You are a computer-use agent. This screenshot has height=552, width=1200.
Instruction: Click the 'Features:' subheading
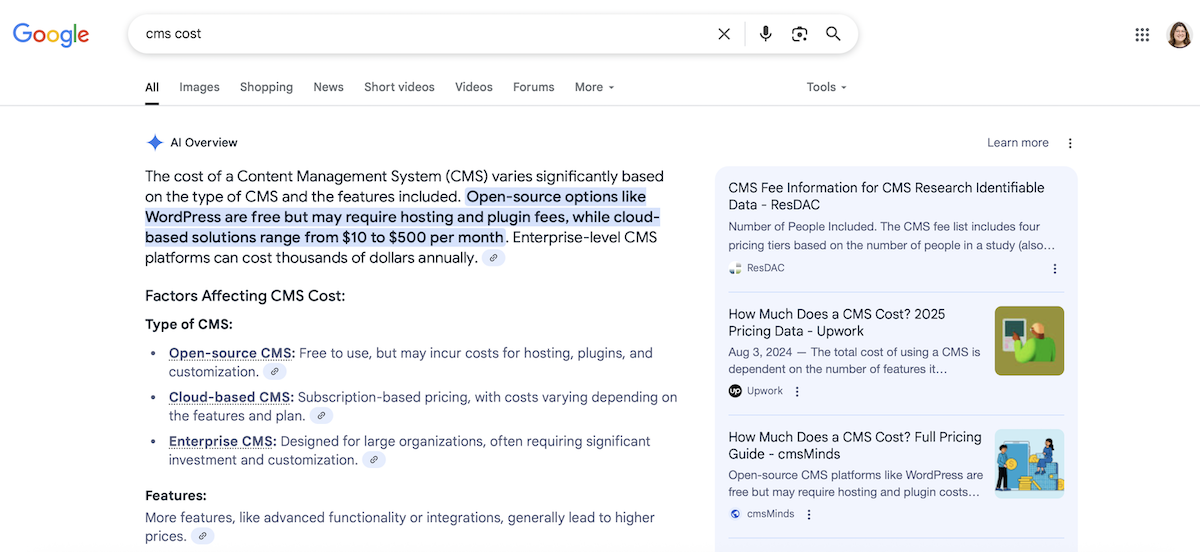[176, 495]
